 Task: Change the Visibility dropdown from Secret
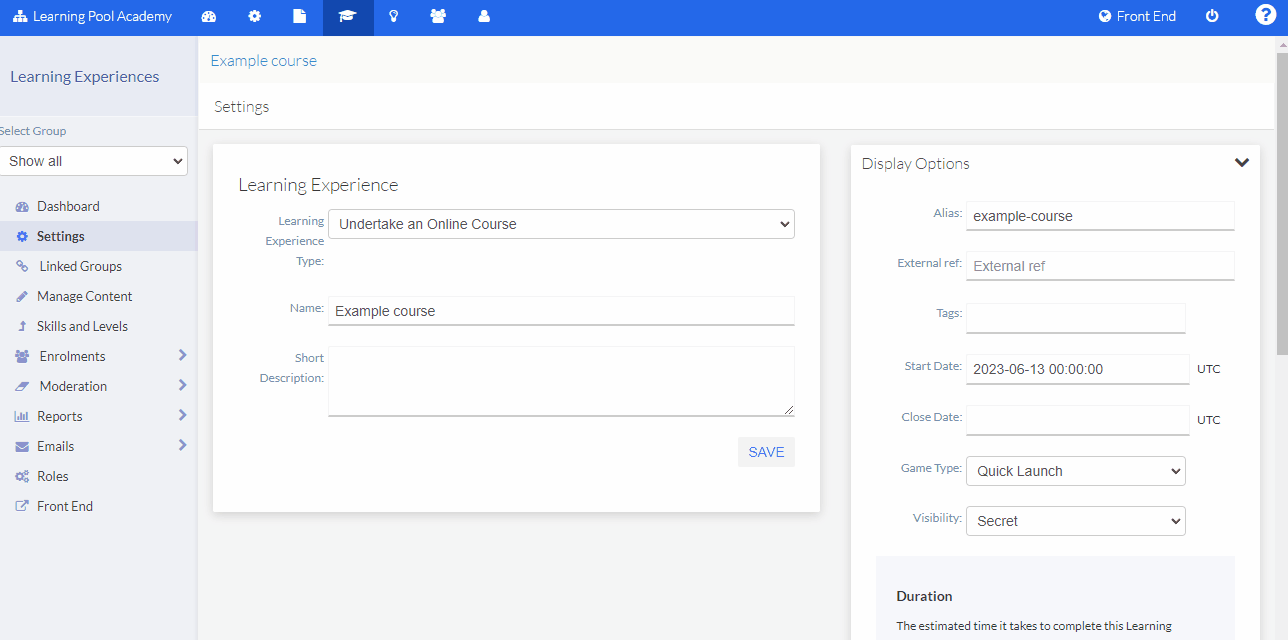[x=1075, y=520]
